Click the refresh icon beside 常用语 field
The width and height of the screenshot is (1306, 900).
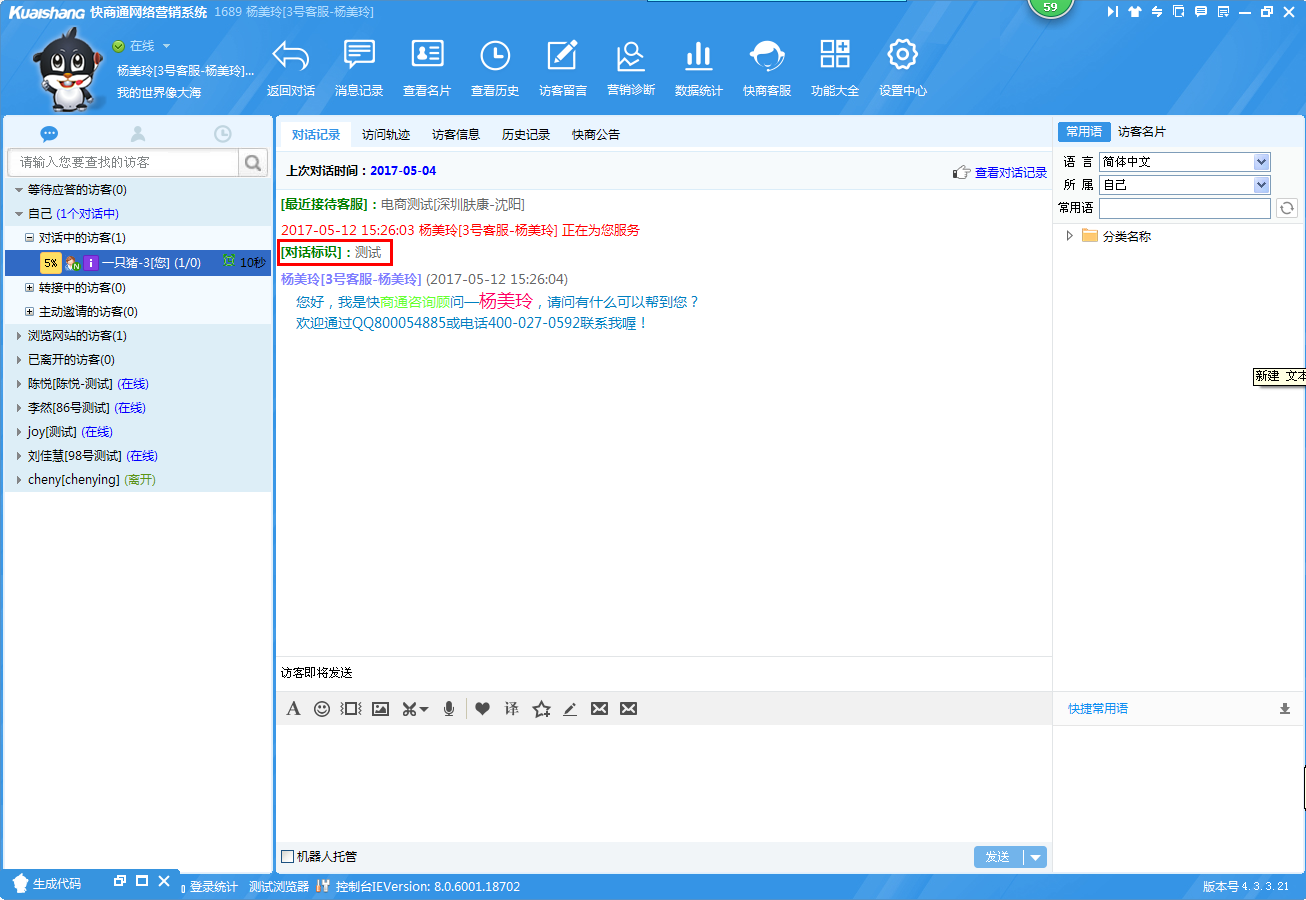[x=1287, y=208]
